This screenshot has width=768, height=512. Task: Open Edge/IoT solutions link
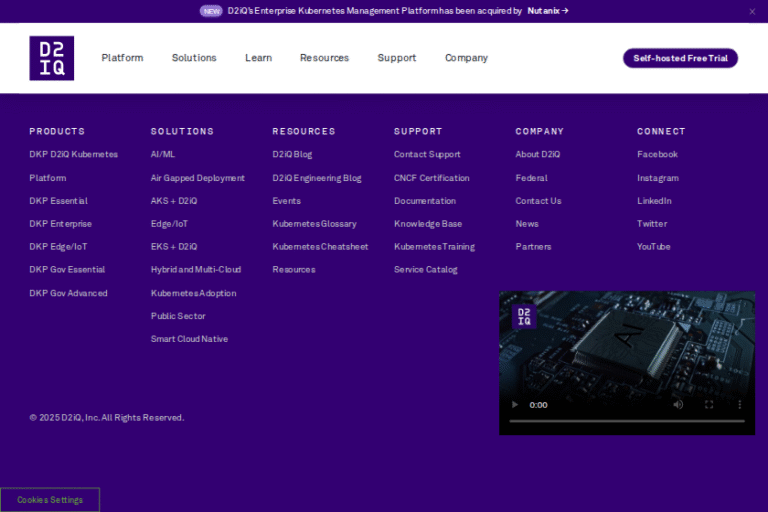pyautogui.click(x=169, y=224)
